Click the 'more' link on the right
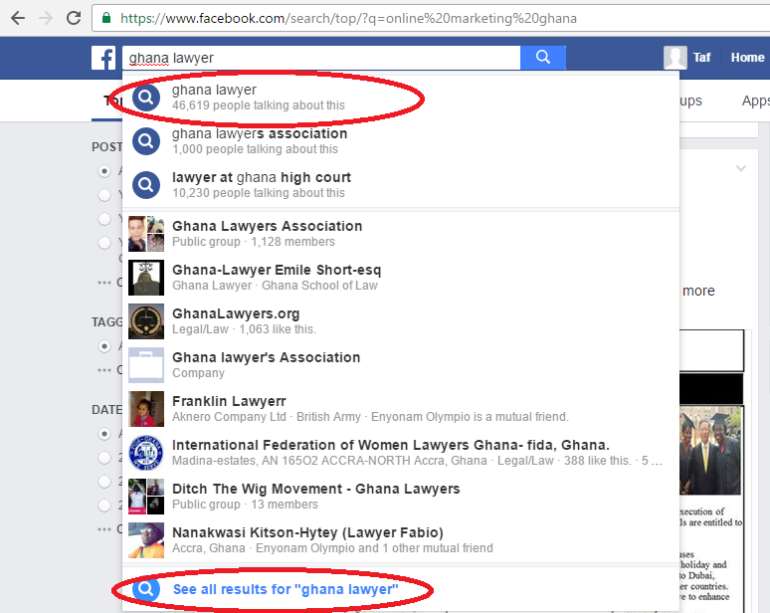 (698, 291)
